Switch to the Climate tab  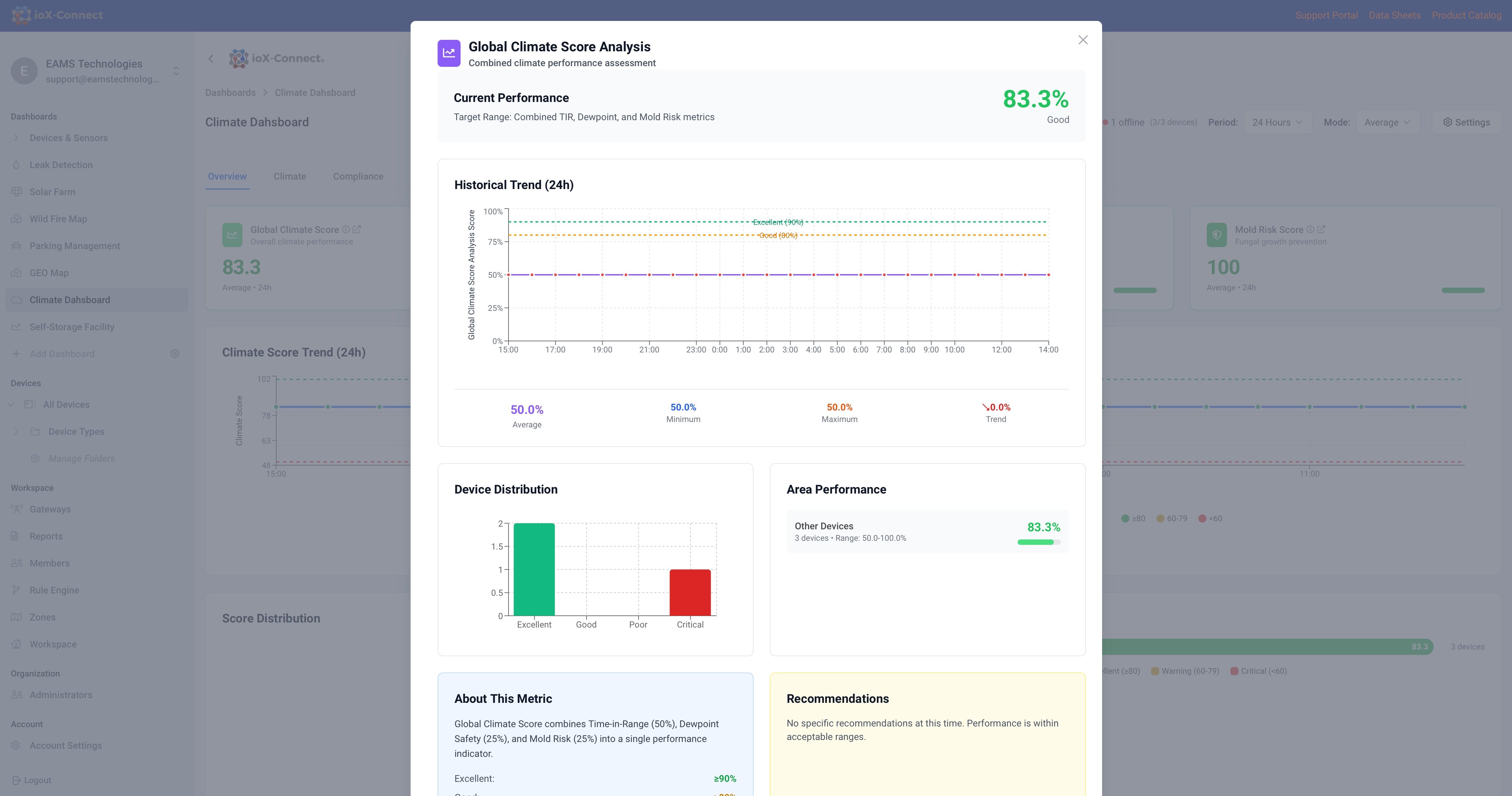[289, 176]
